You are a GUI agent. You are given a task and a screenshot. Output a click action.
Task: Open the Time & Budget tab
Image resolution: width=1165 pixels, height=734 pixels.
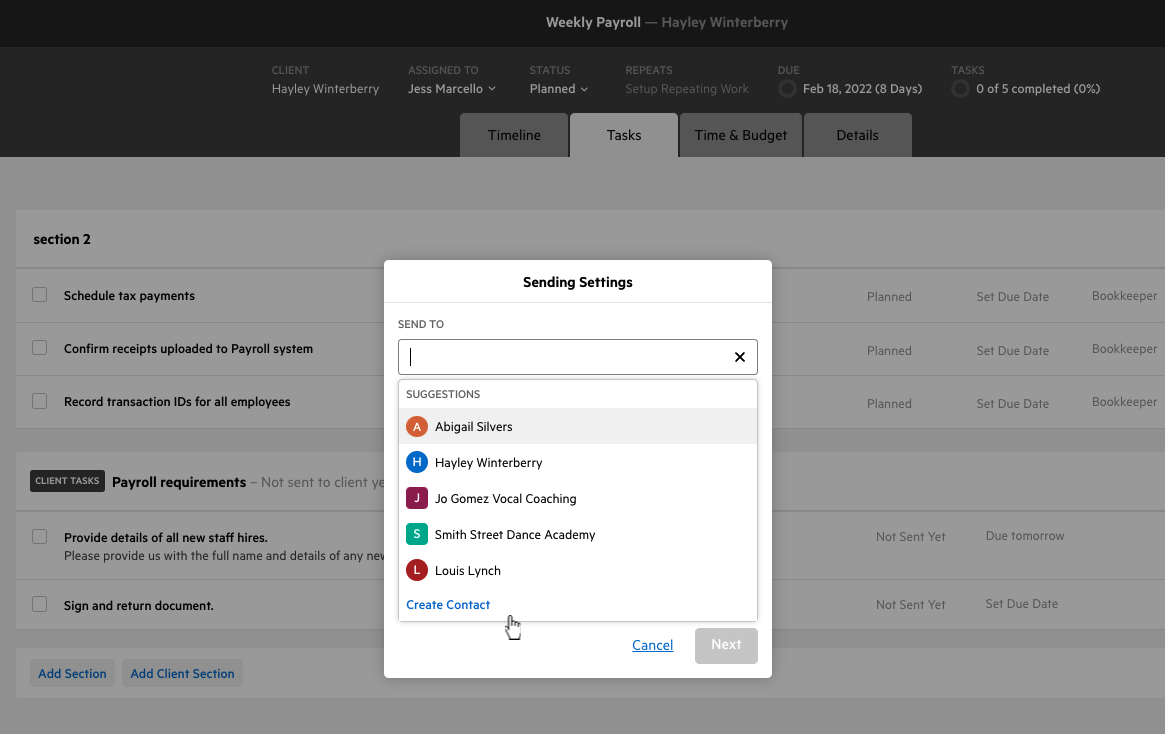(x=741, y=135)
